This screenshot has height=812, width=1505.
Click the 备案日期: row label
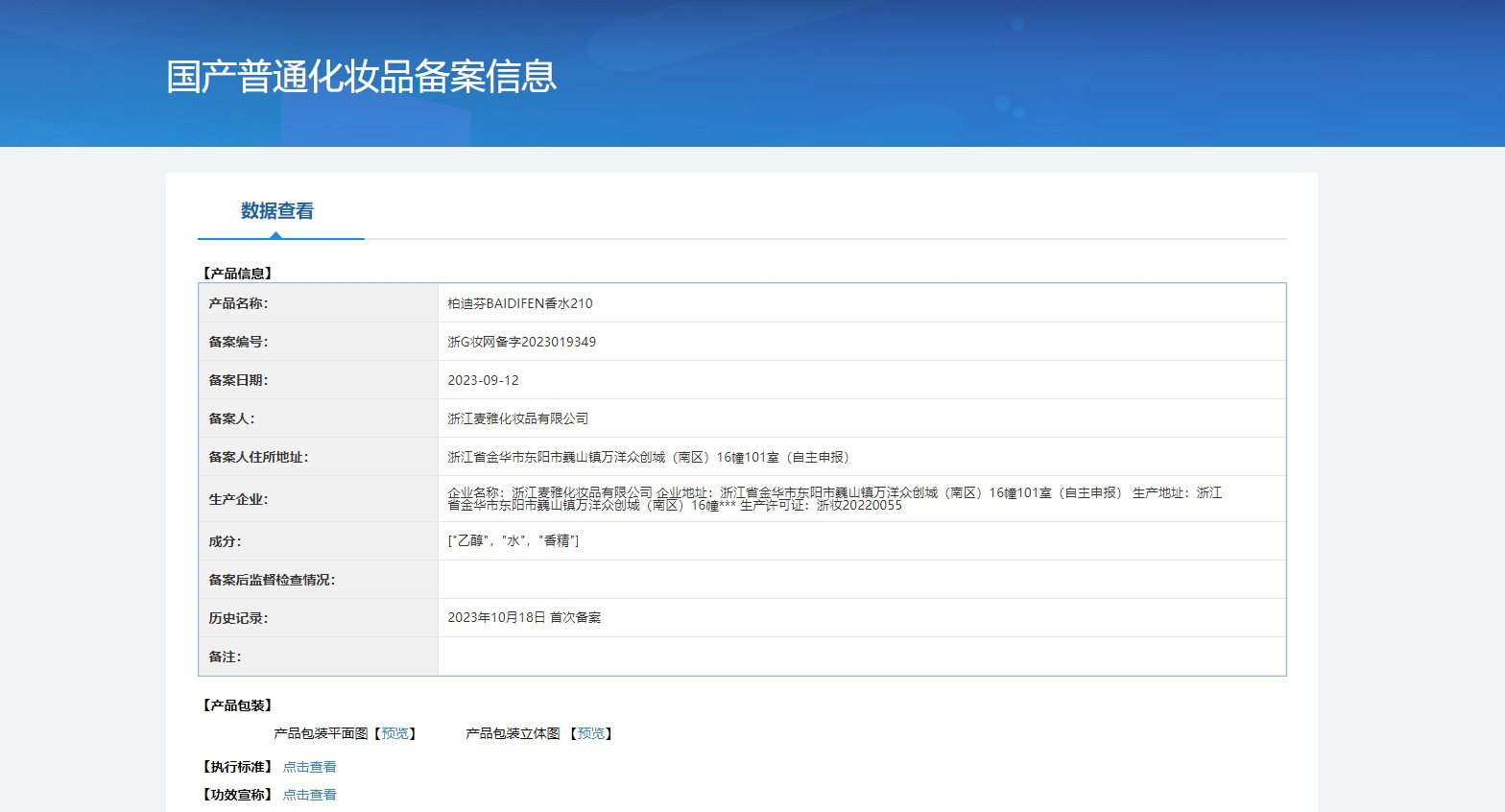(x=238, y=380)
